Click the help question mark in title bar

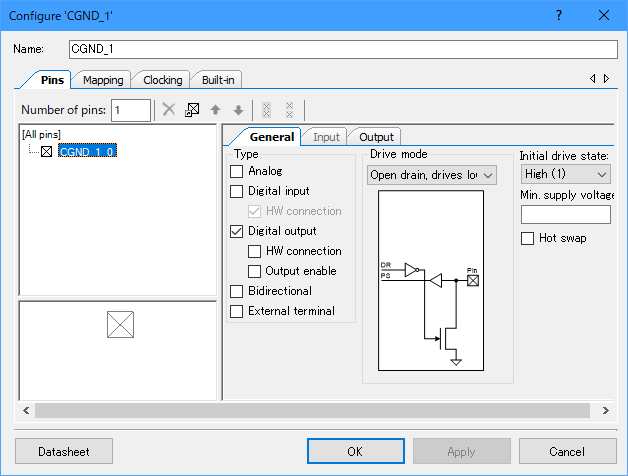(x=558, y=15)
